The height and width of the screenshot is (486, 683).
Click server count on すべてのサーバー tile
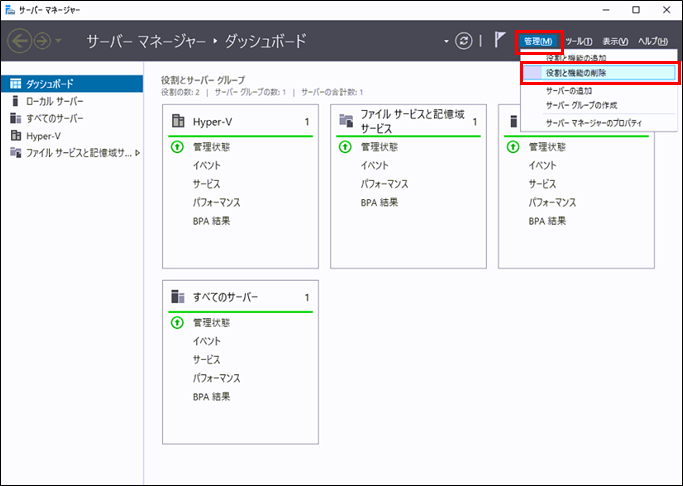307,298
